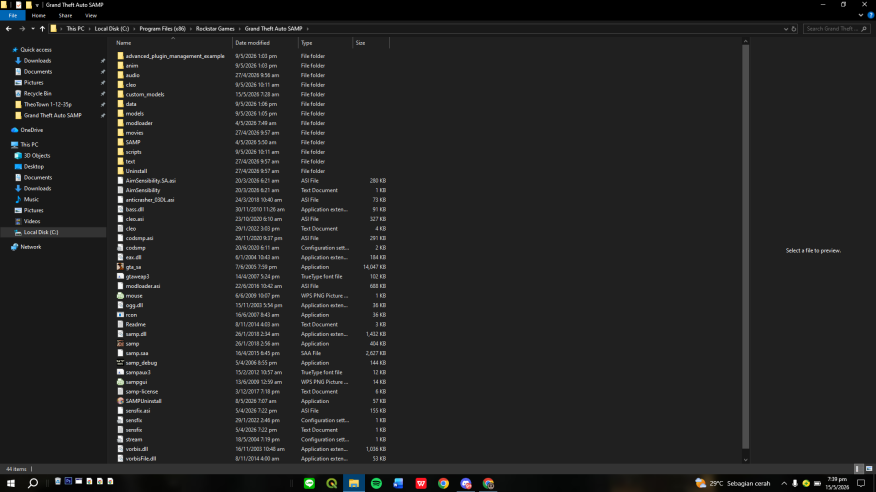Click the Up one level arrow
The image size is (876, 492).
42,28
